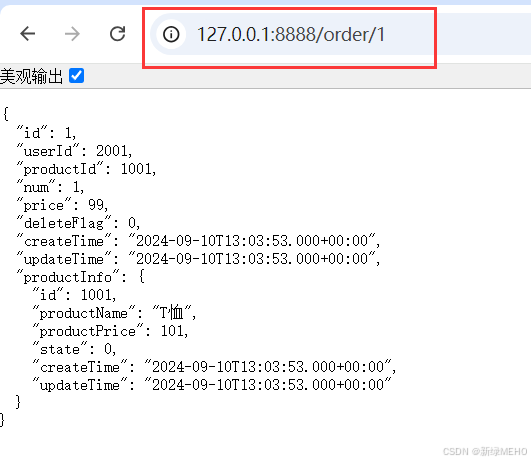Screen dimensions: 531x463
Task: Click the "productName": "T恤" line
Action: click(x=114, y=313)
